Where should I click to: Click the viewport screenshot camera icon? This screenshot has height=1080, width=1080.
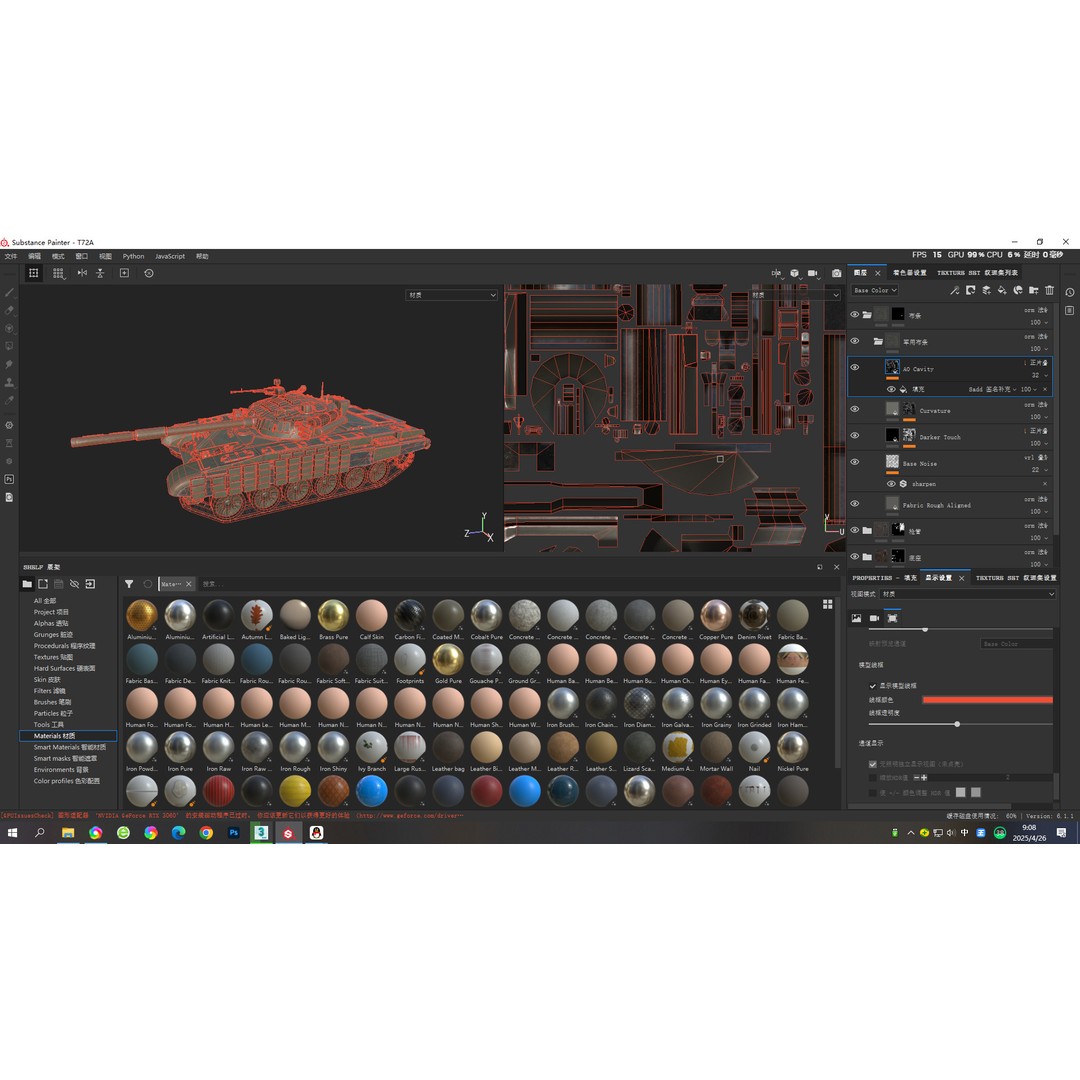coord(836,273)
